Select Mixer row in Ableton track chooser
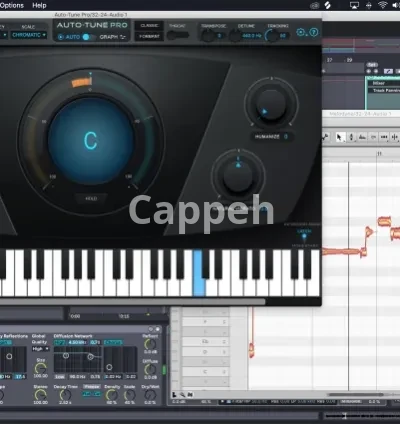 [384, 83]
